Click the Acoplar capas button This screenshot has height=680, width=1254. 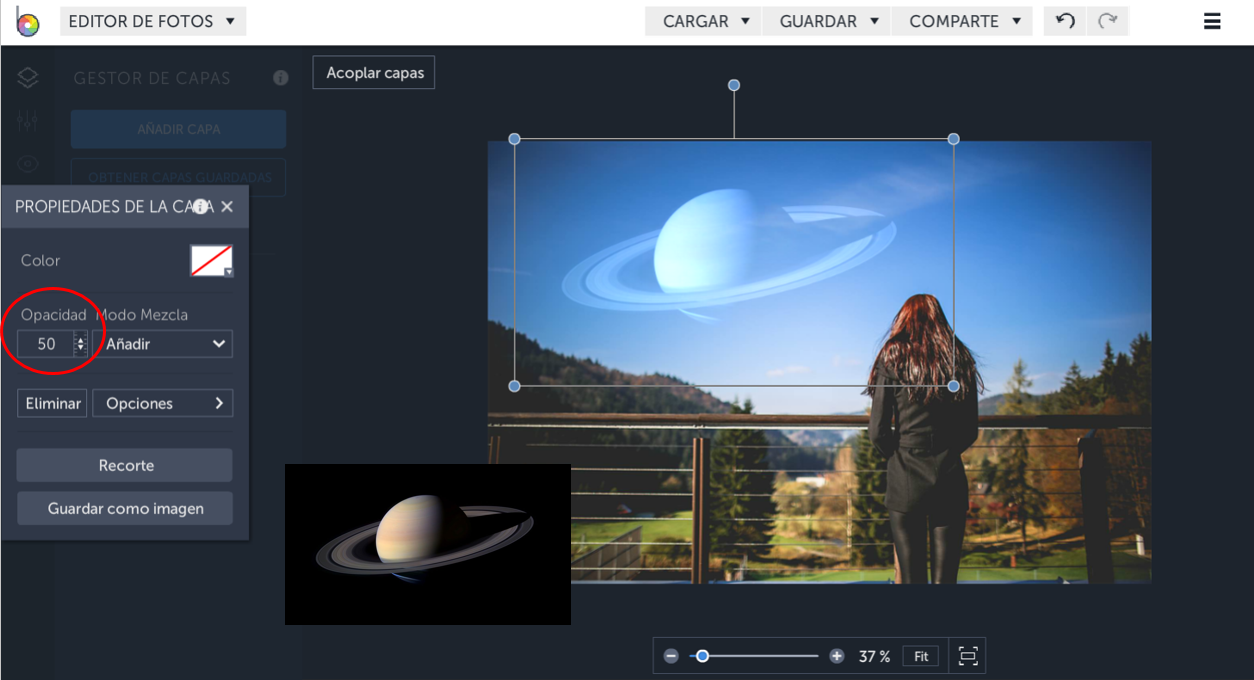374,73
